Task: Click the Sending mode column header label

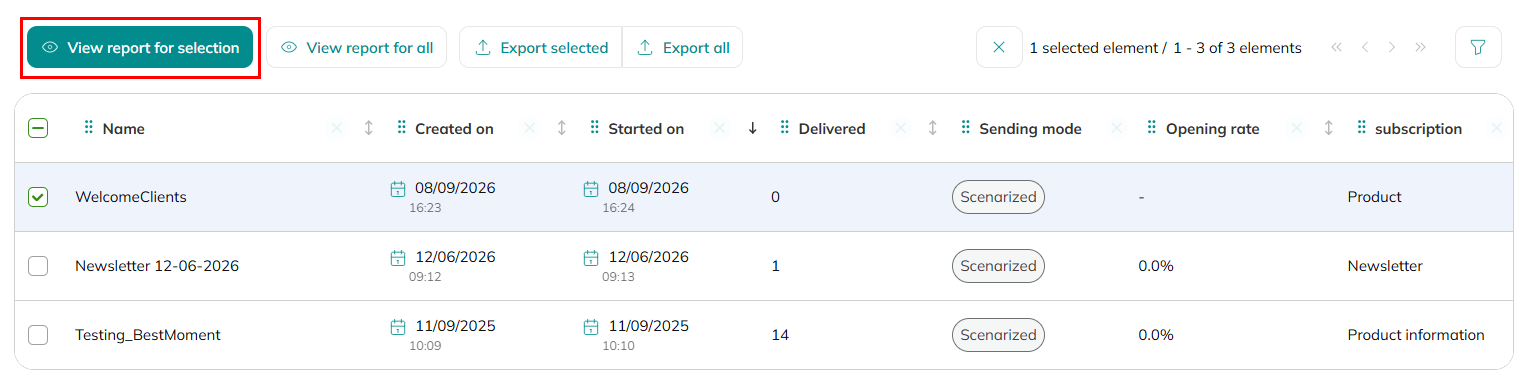Action: (1030, 129)
